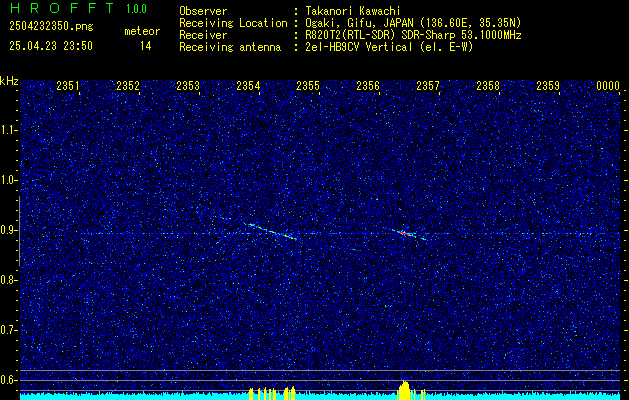Image resolution: width=629 pixels, height=400 pixels.
Task: Click the red-peaked meteor echo near 2356
Action: coord(405,233)
